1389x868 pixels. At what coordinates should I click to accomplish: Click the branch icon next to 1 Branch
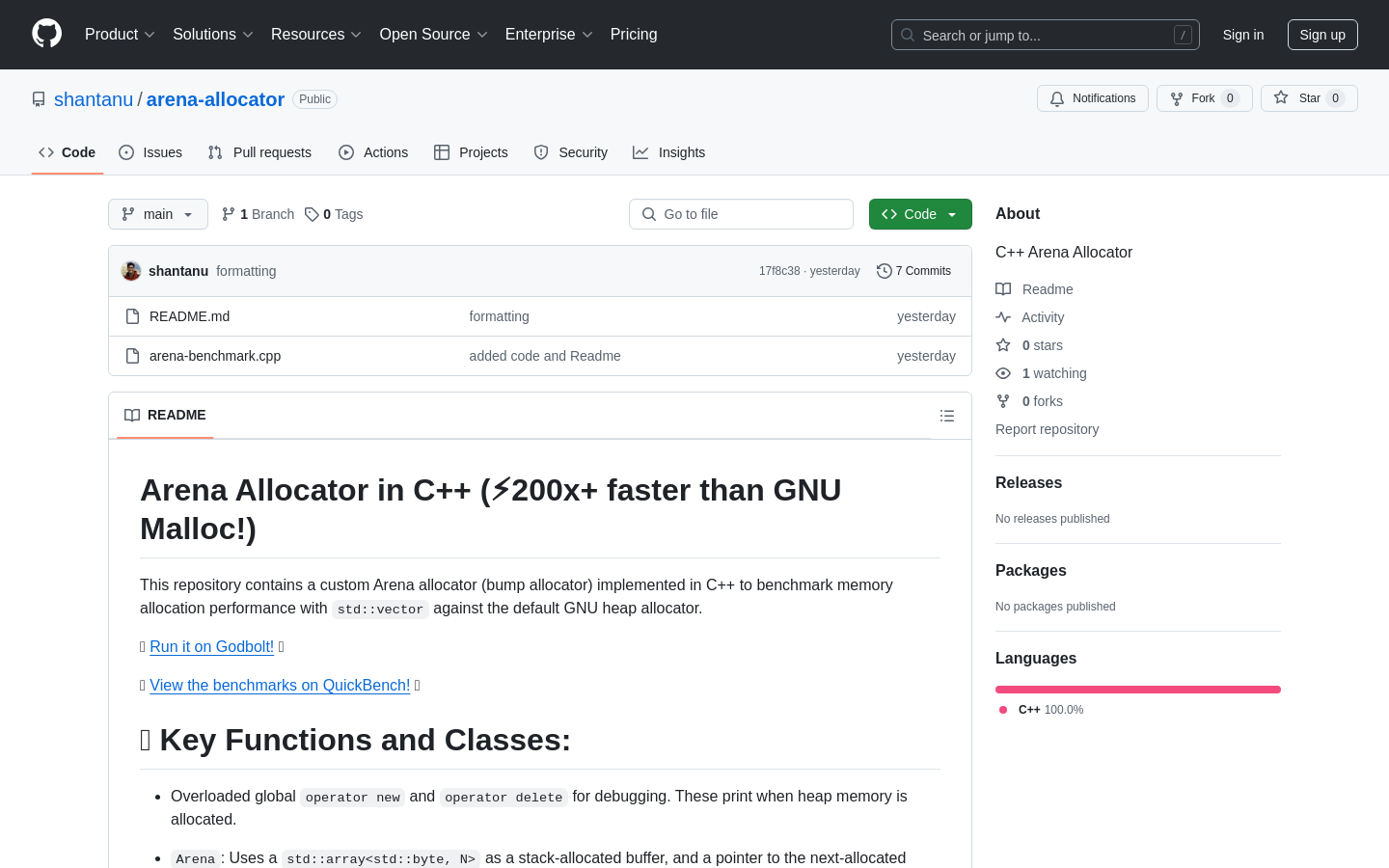229,214
